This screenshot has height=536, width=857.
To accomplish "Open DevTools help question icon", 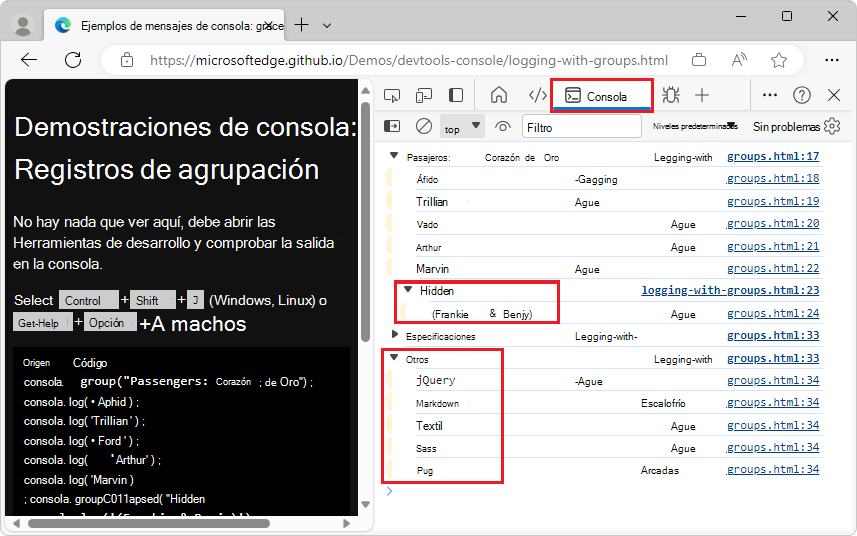I will click(x=802, y=95).
